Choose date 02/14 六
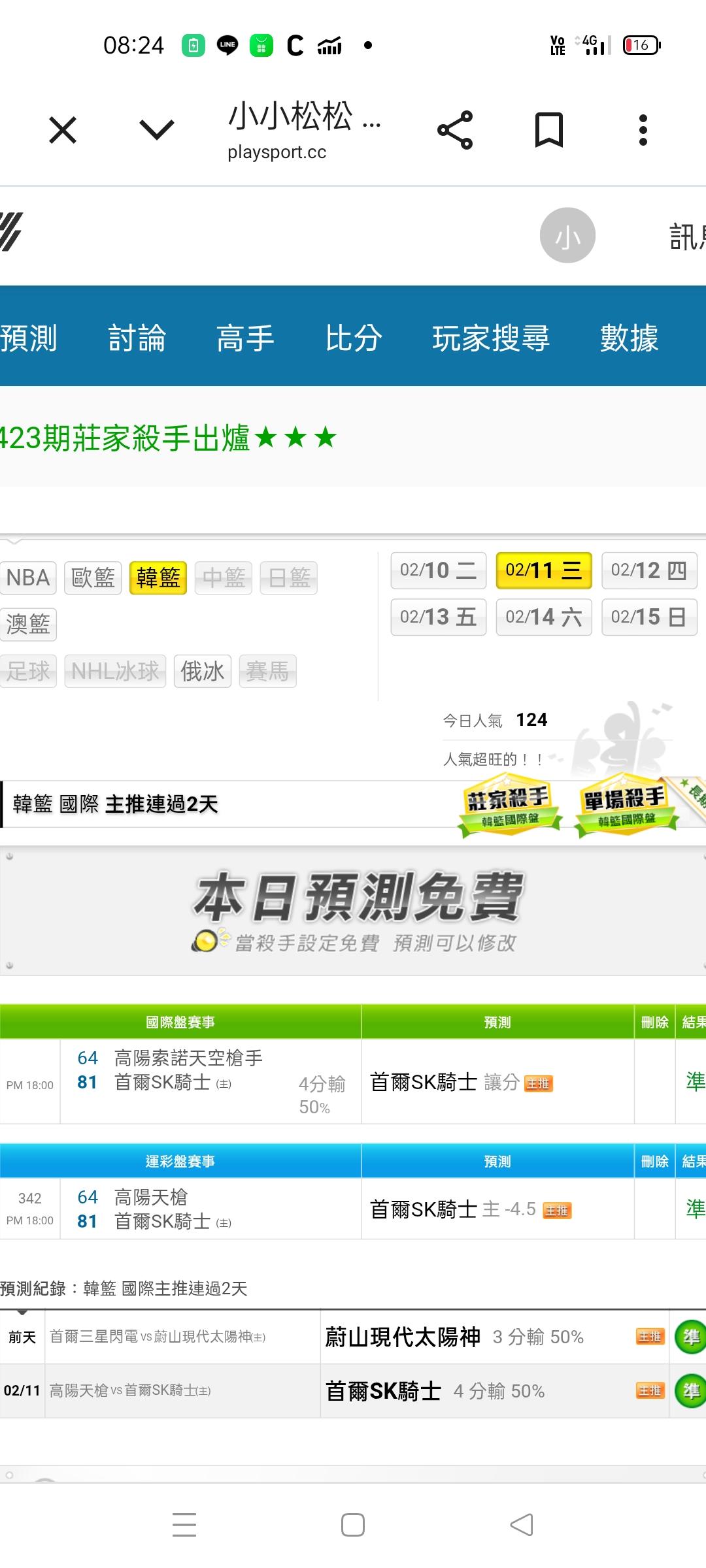Screen dimensions: 706x1568 pos(543,617)
